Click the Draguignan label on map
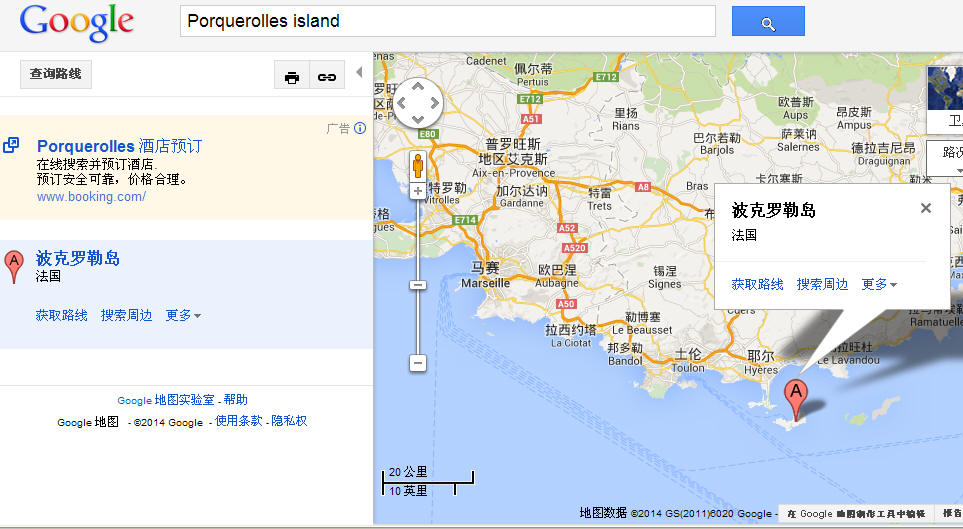 (884, 161)
